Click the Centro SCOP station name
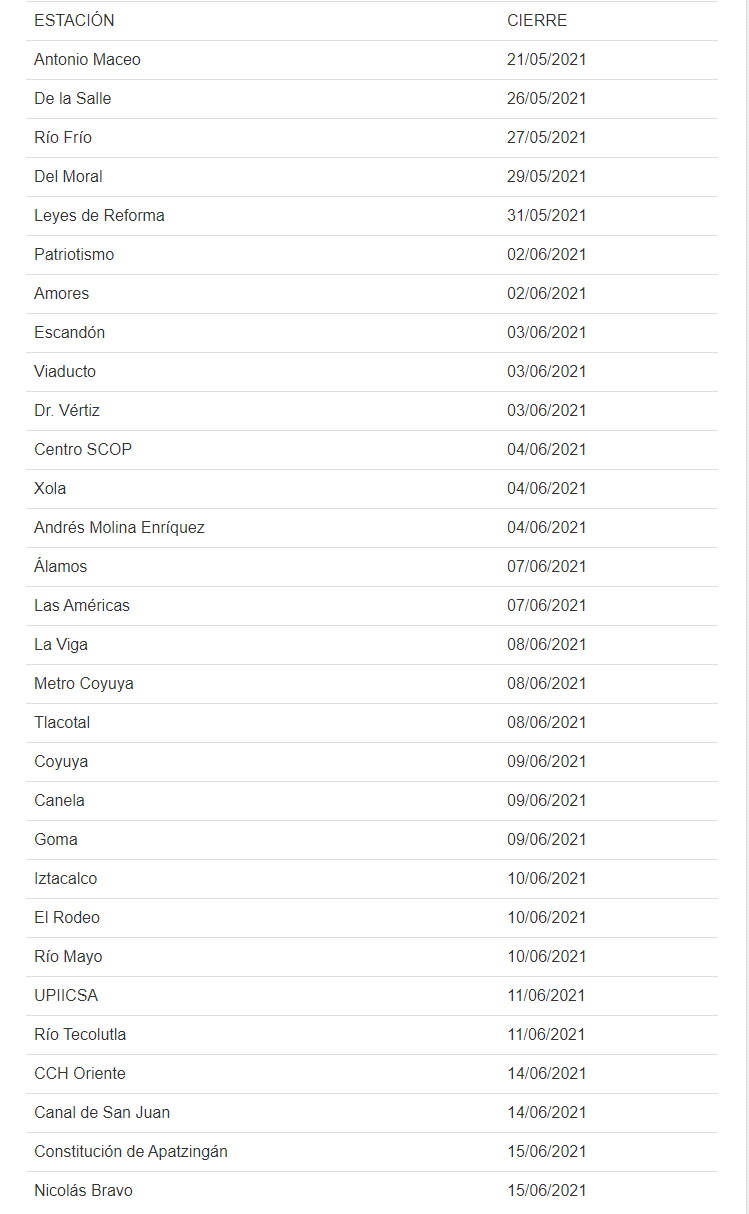 [x=83, y=449]
